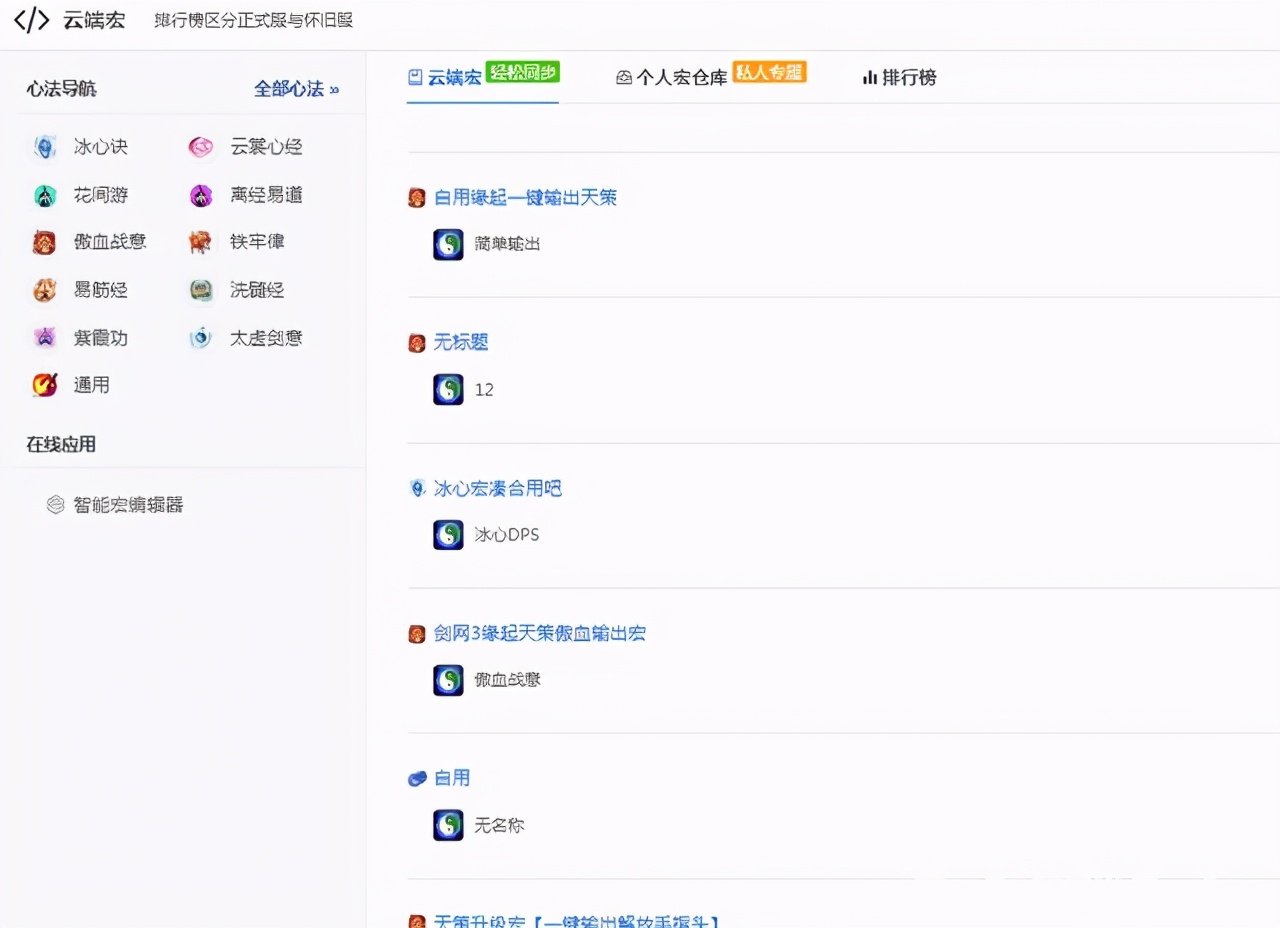Viewport: 1280px width, 928px height.
Task: Open the 通用 macro category
Action: (x=91, y=384)
